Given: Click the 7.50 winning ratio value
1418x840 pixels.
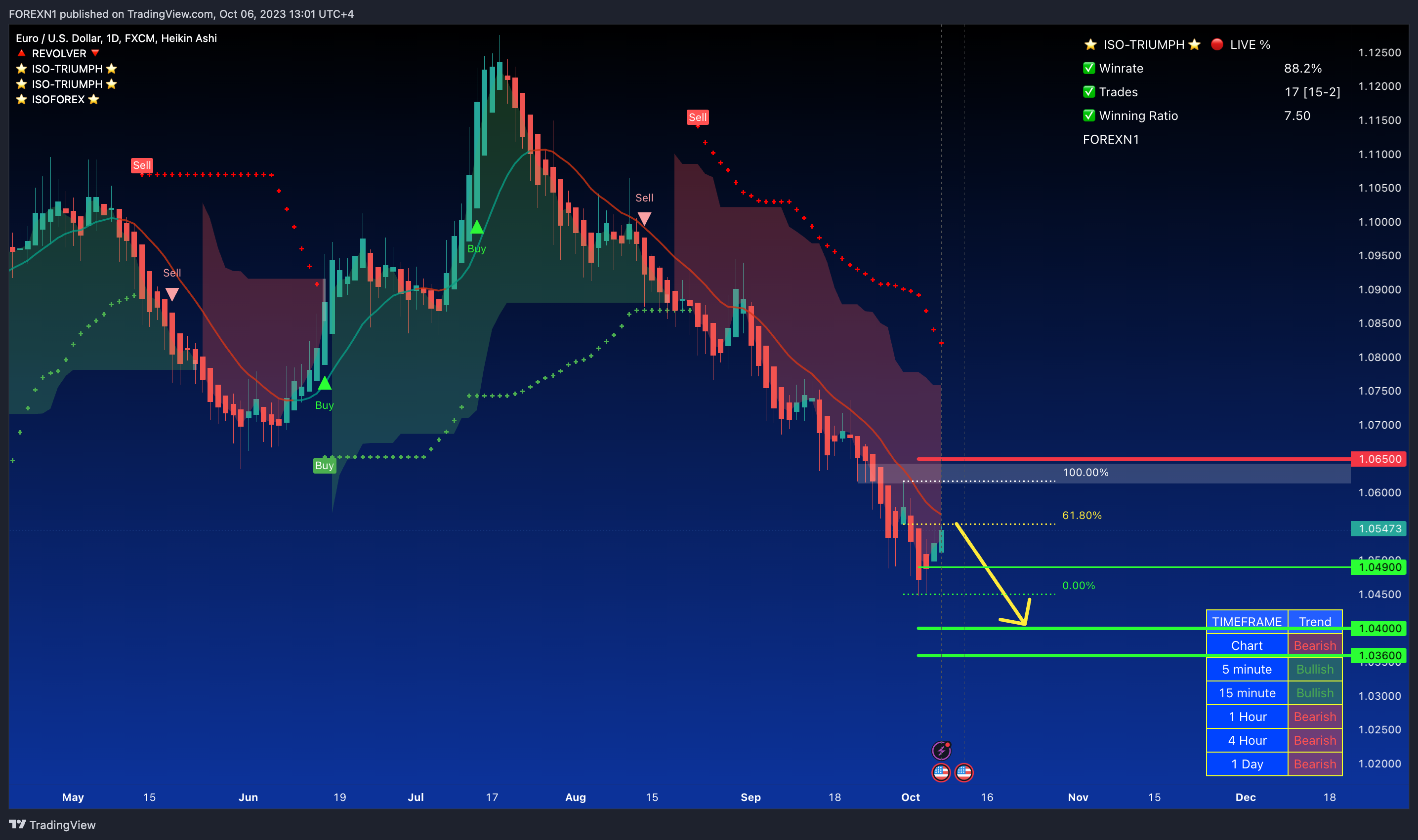Looking at the screenshot, I should click(1297, 116).
